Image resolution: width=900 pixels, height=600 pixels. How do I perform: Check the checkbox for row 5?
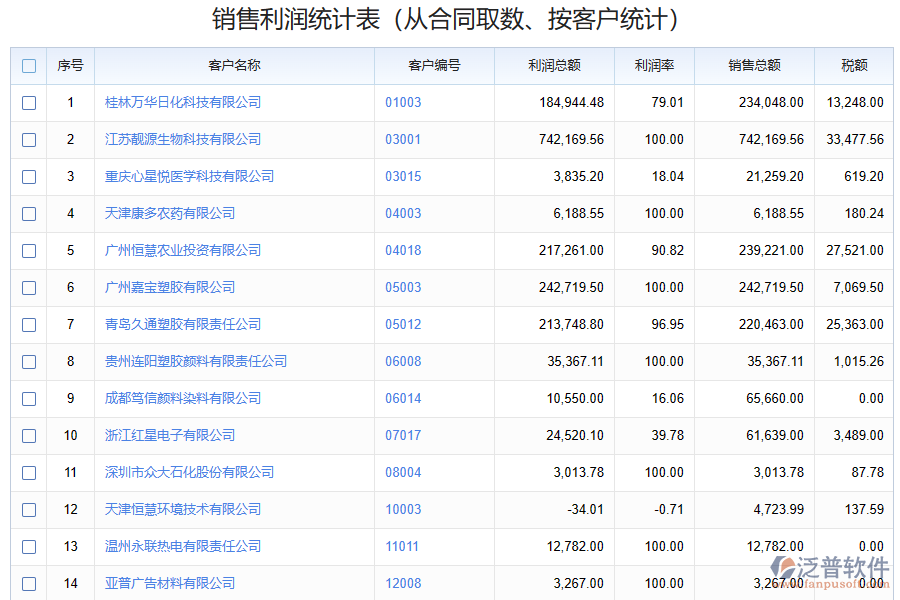tap(29, 250)
